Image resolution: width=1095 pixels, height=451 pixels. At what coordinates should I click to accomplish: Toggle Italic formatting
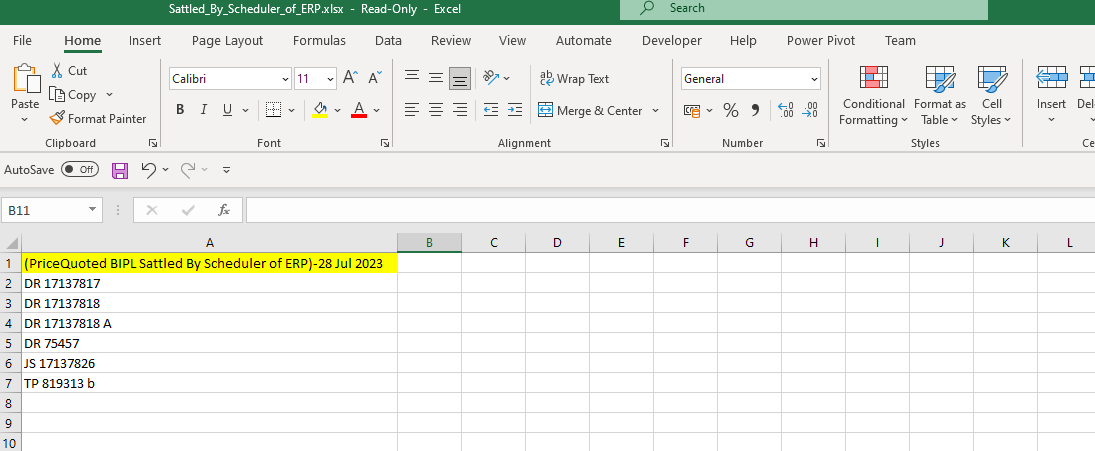204,110
